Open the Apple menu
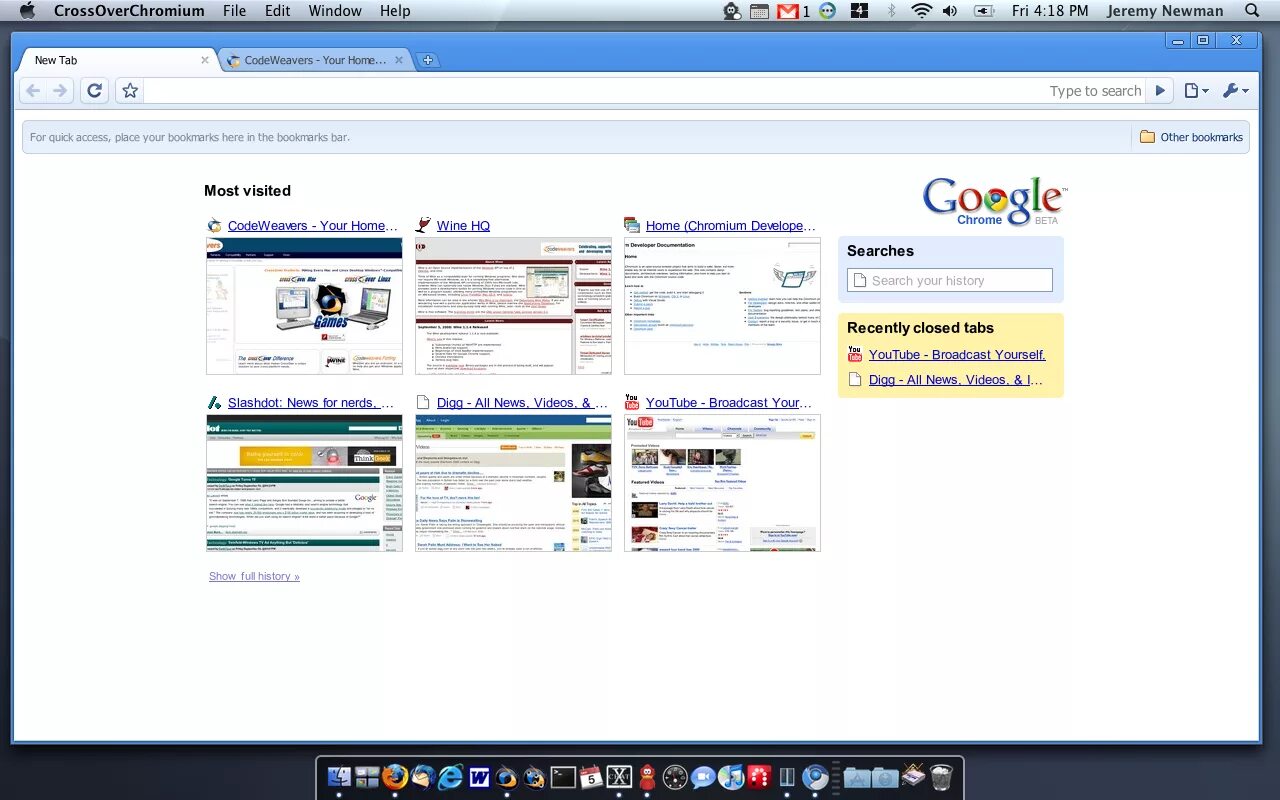 click(x=27, y=11)
